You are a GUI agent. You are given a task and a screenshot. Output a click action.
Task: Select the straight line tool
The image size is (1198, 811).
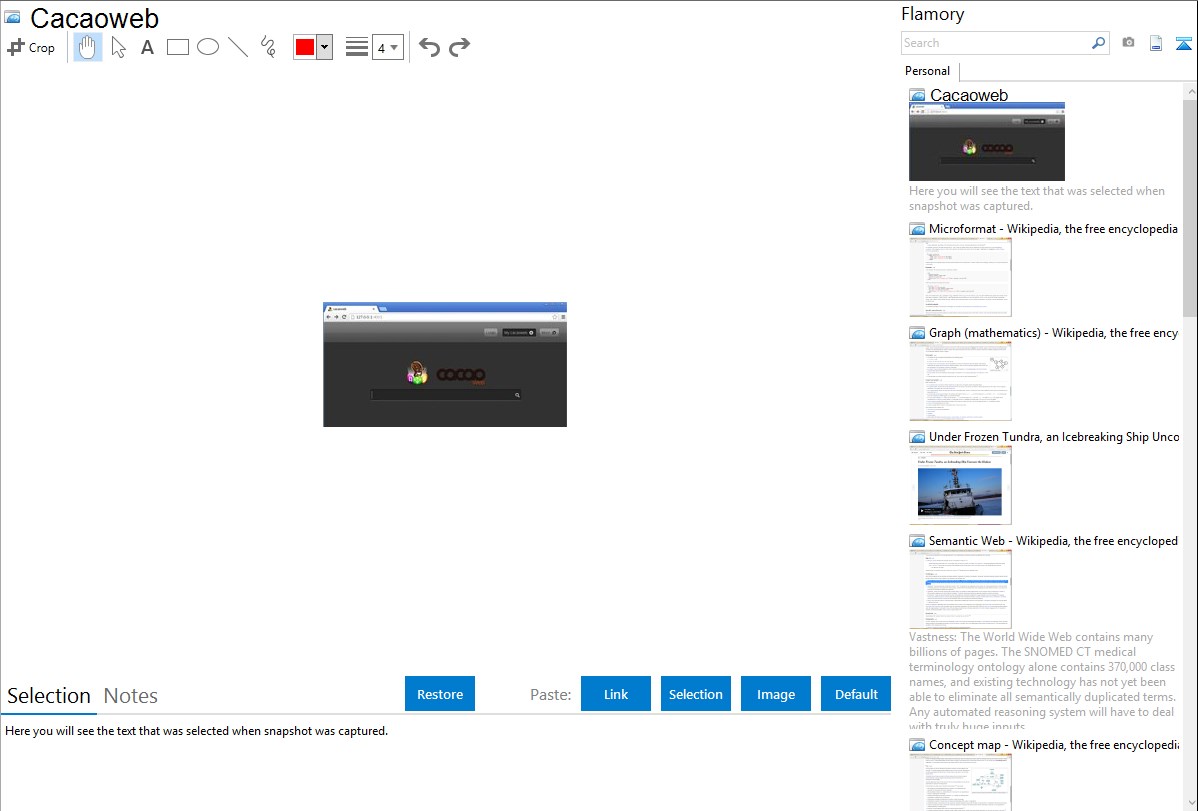point(238,47)
